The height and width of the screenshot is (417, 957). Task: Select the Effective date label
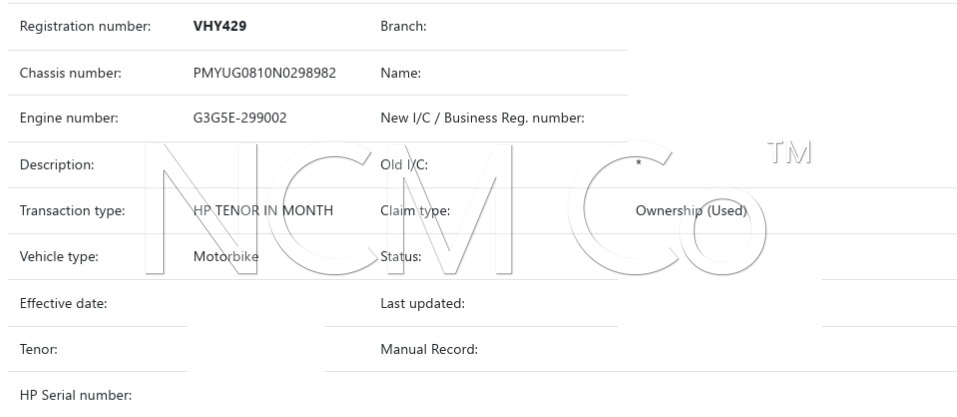click(x=64, y=304)
